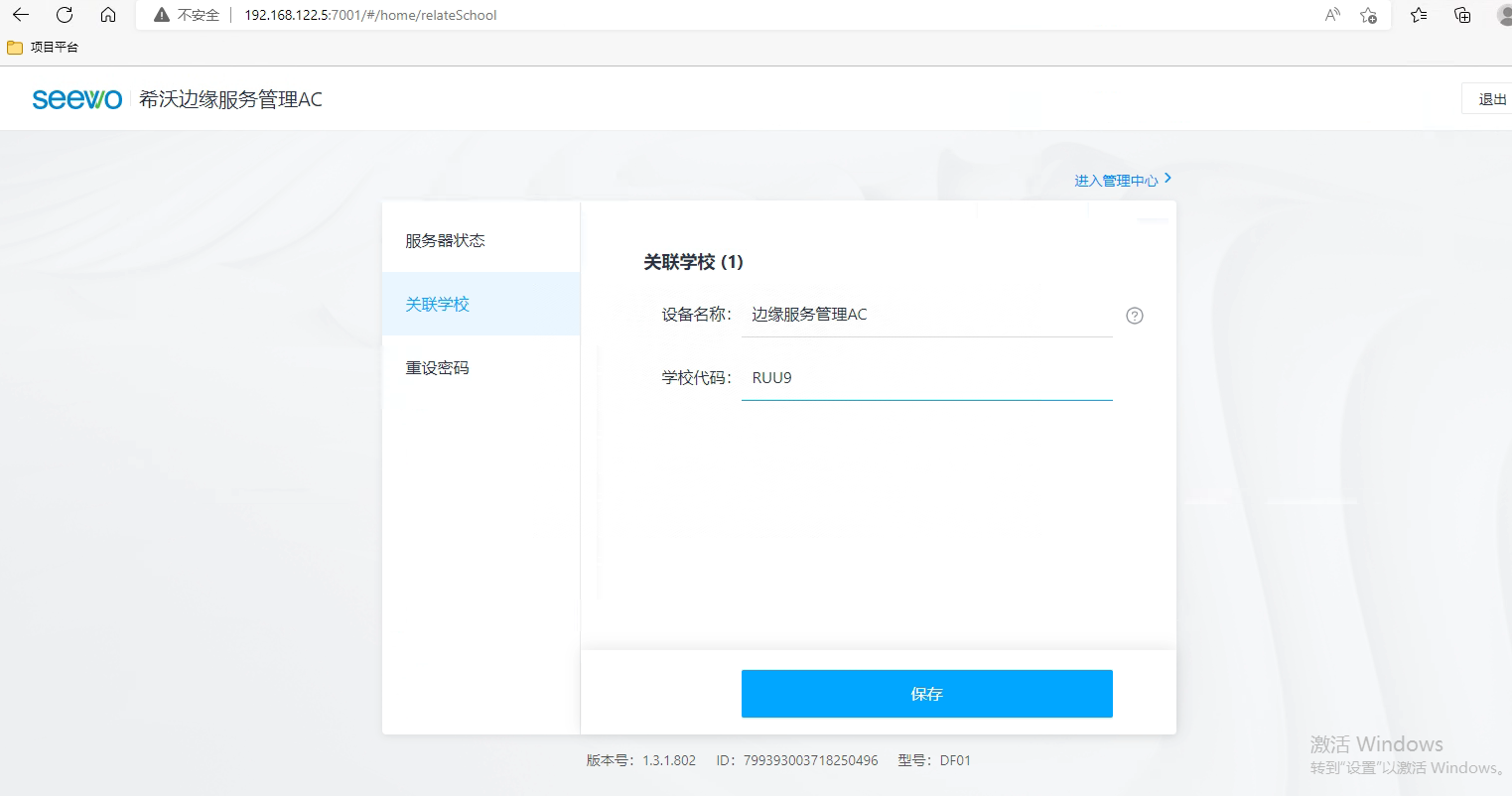Click the browser back arrow
1512x796 pixels.
point(21,15)
